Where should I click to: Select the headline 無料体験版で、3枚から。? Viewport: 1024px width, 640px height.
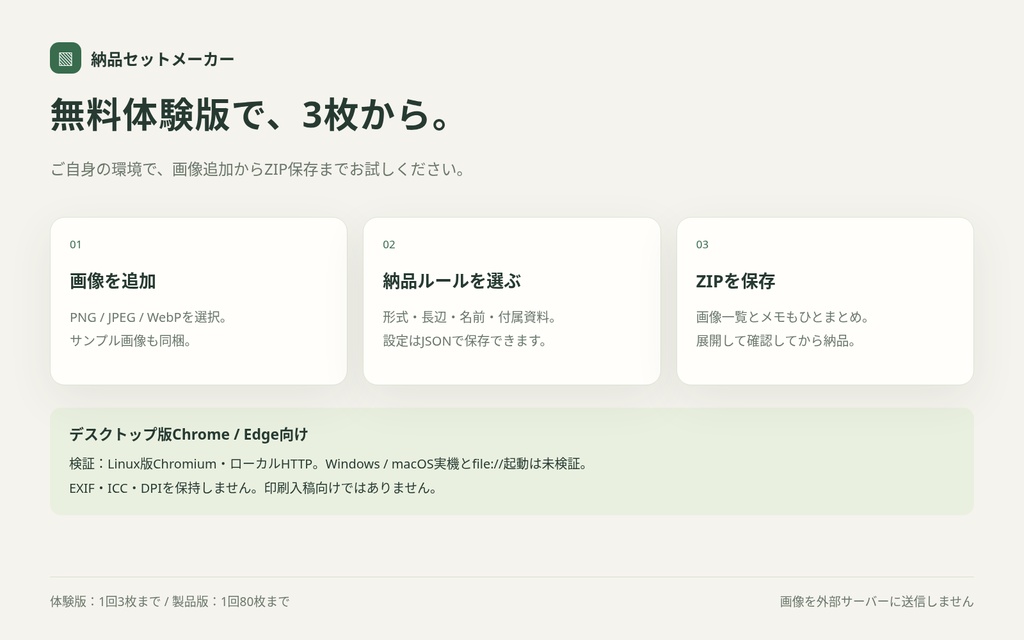tap(250, 114)
